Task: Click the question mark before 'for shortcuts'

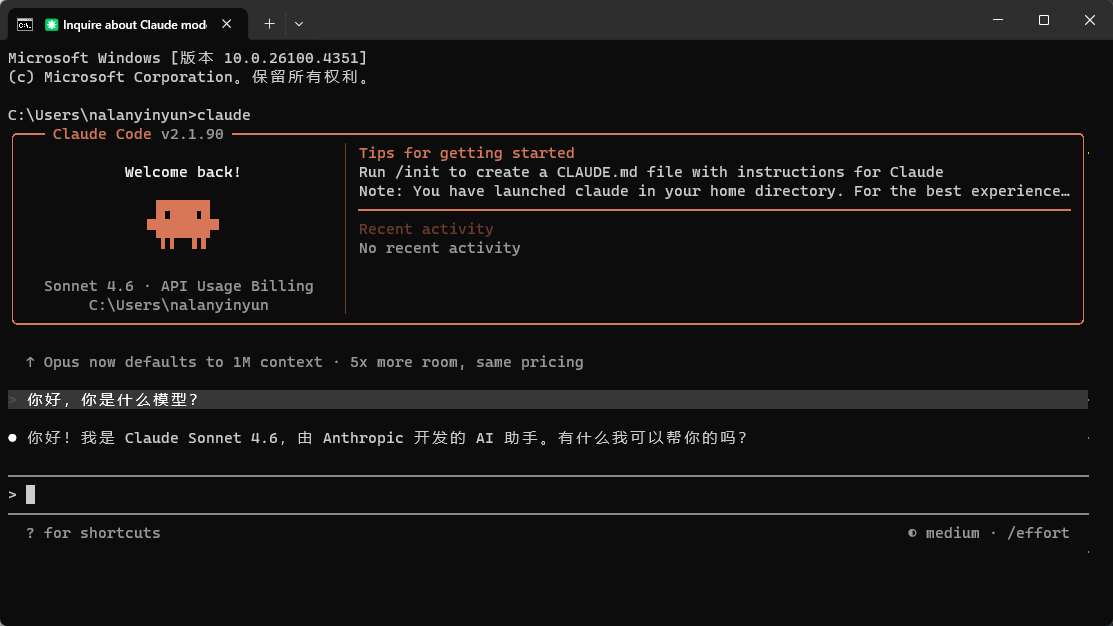Action: (x=31, y=533)
